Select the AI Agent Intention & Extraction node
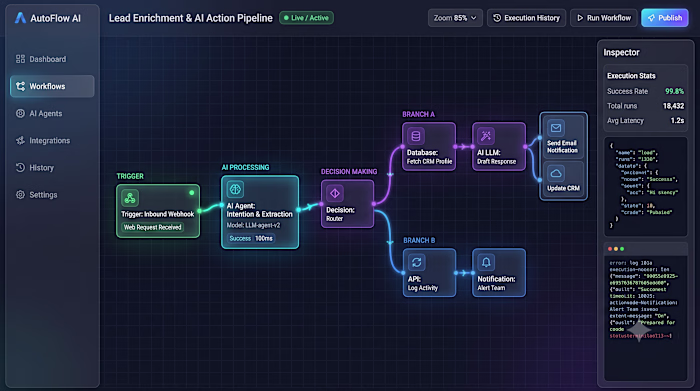 click(260, 212)
